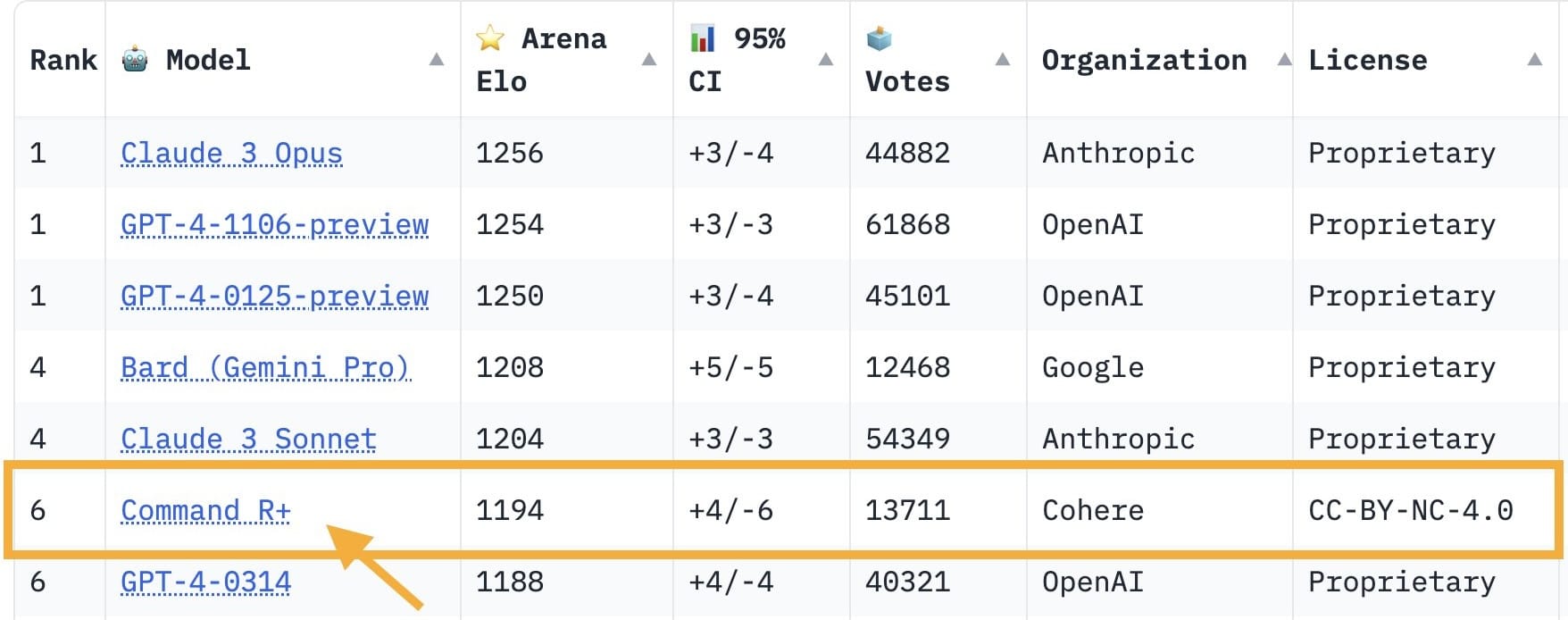Sort by License using sort arrow
The image size is (1568, 620).
1535,59
